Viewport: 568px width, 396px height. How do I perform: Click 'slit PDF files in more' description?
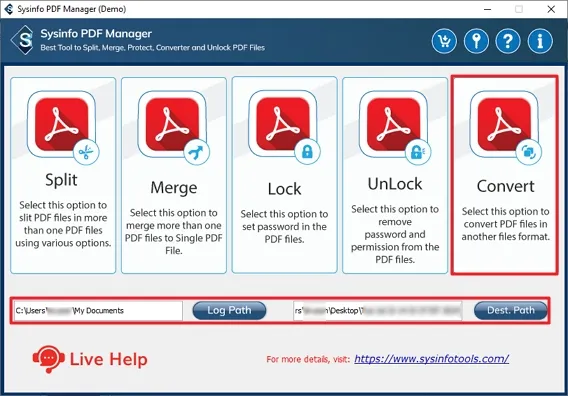(63, 218)
